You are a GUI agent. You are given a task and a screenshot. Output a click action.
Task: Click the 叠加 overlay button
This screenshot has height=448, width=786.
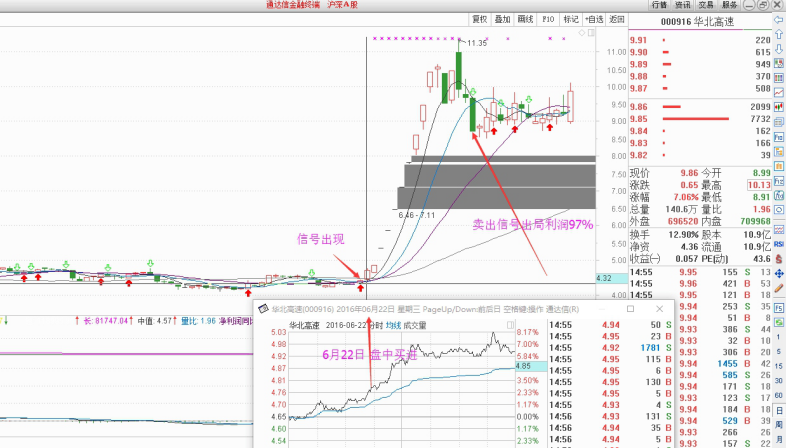pos(502,20)
